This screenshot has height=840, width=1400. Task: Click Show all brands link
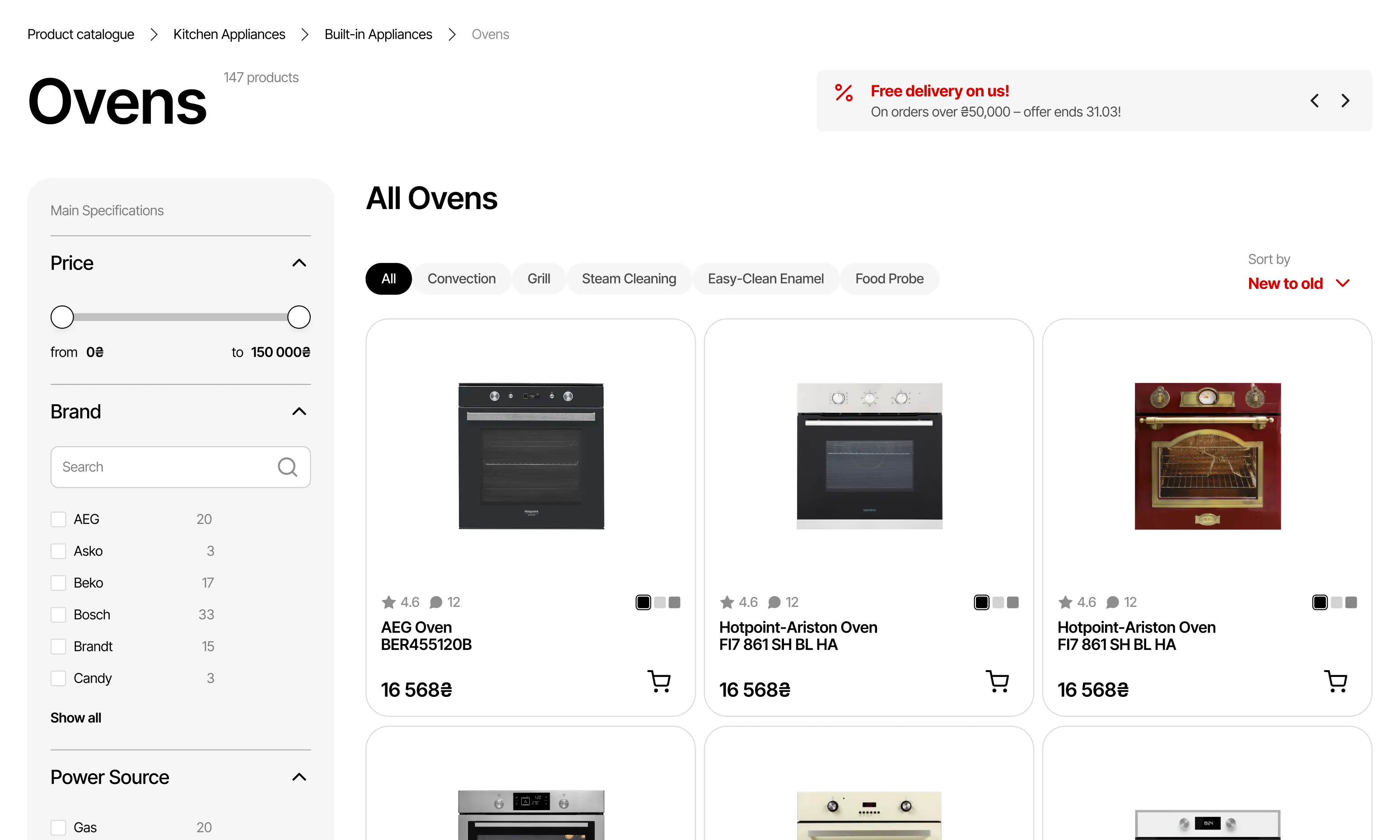[76, 718]
